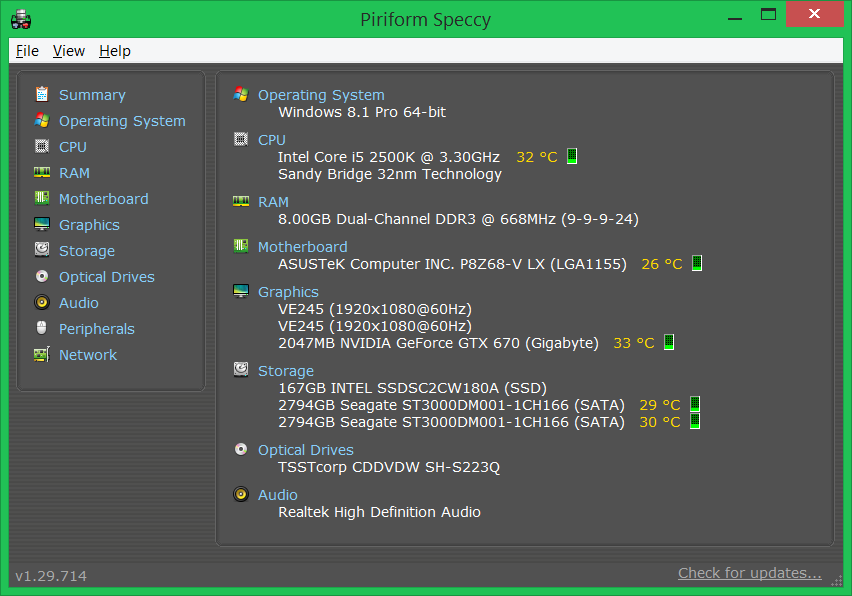The width and height of the screenshot is (852, 596).
Task: Open the Network section from sidebar
Action: pyautogui.click(x=88, y=355)
